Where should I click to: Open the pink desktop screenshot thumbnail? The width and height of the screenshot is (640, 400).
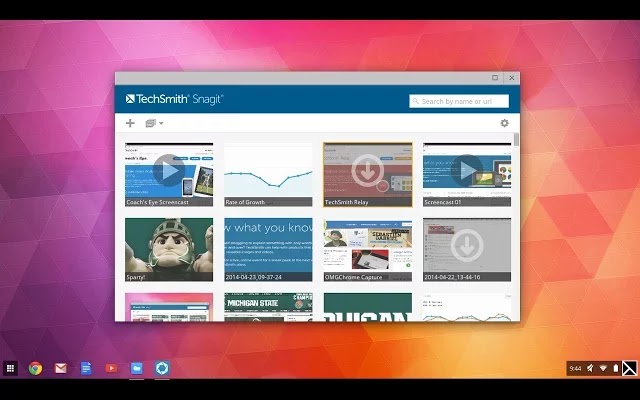click(169, 307)
